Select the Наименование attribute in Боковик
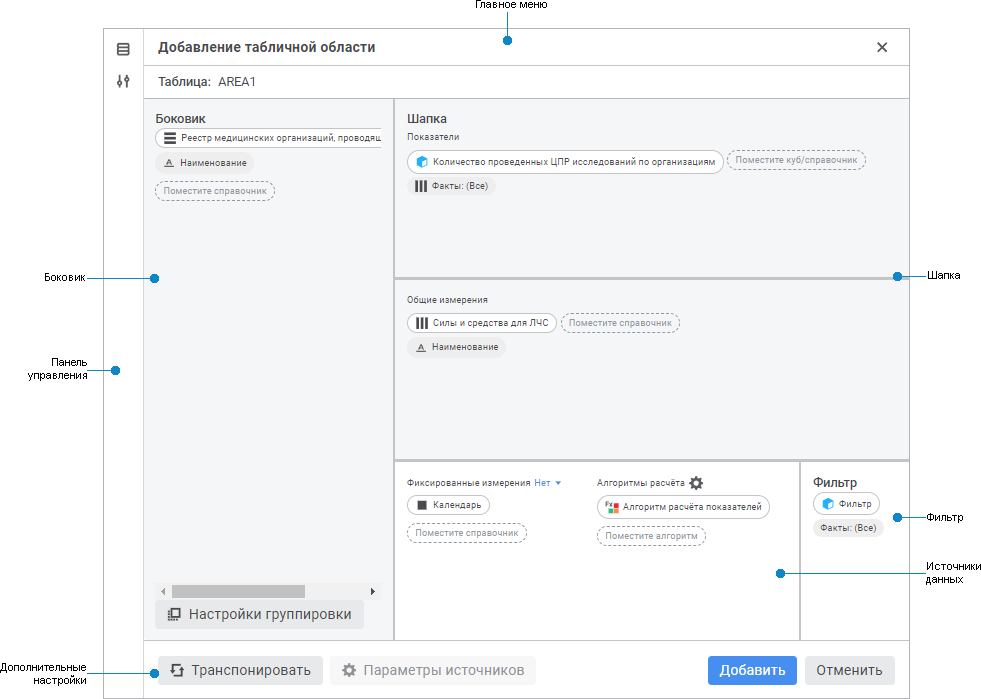Screen dimensions: 981x699 coord(205,163)
